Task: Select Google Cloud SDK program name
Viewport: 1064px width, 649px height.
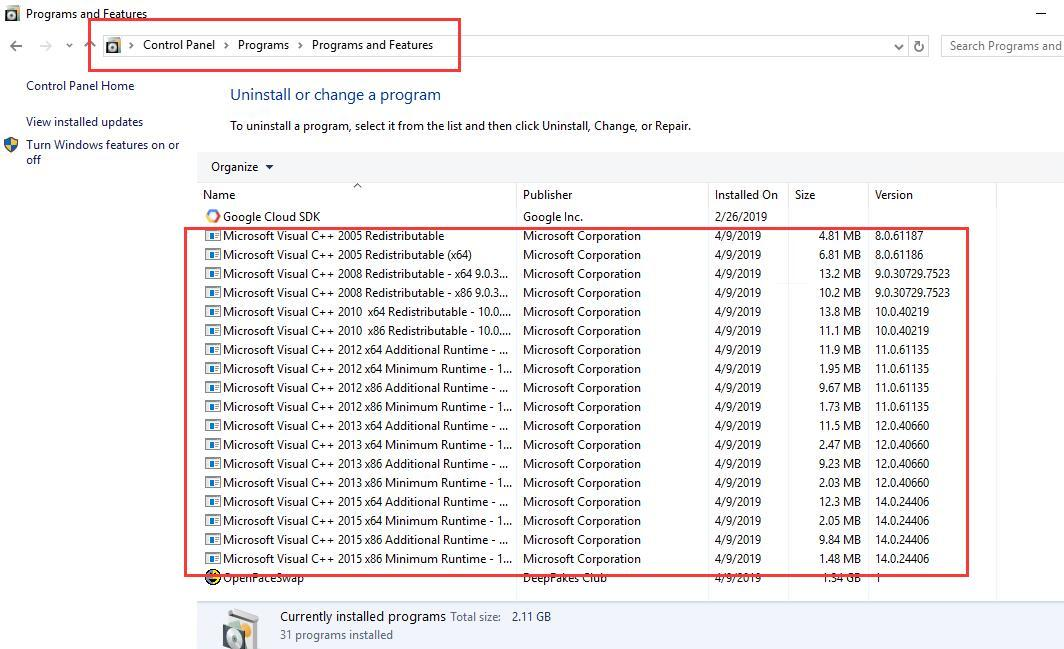Action: click(x=271, y=217)
